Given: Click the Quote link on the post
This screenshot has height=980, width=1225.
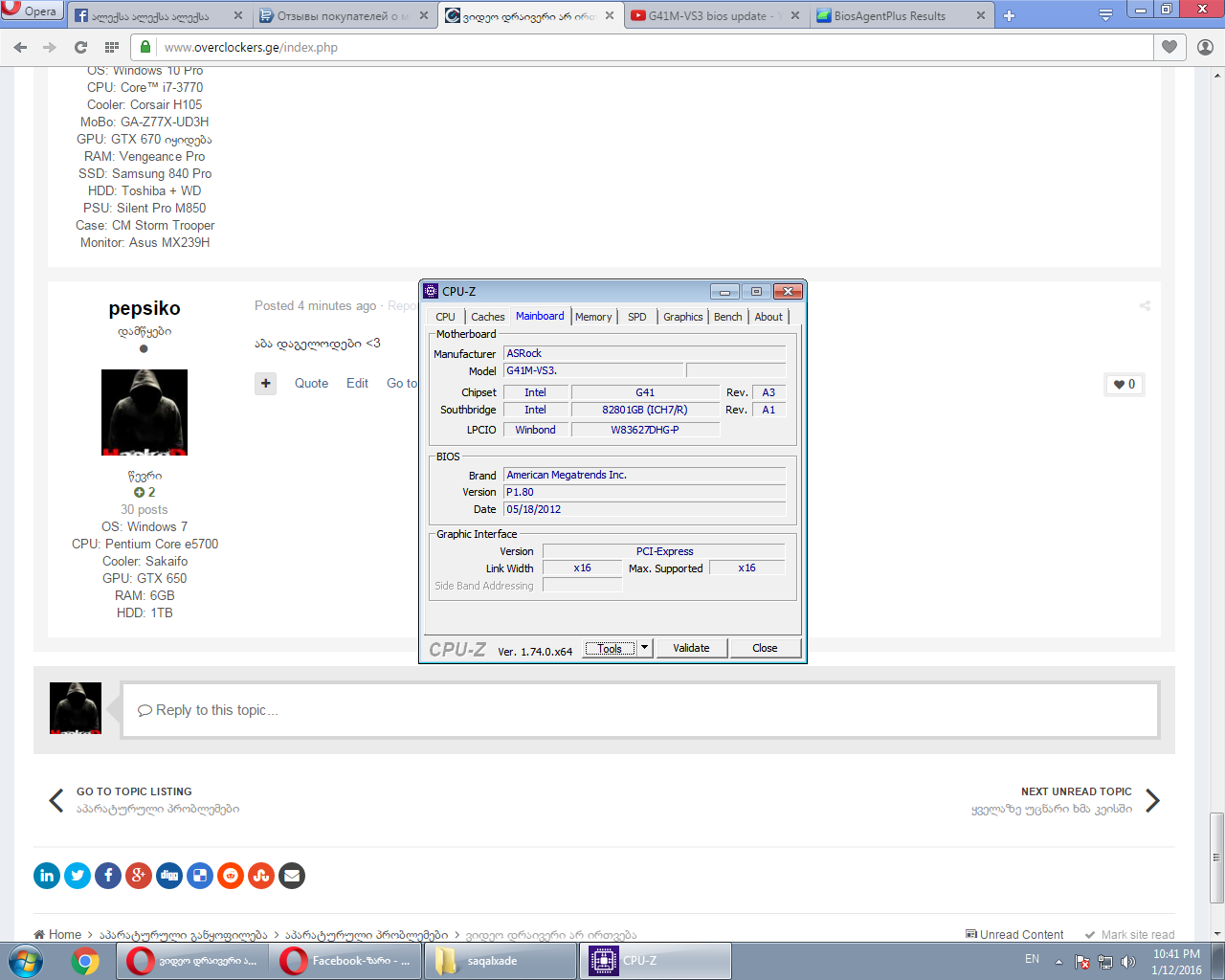Looking at the screenshot, I should click(311, 384).
